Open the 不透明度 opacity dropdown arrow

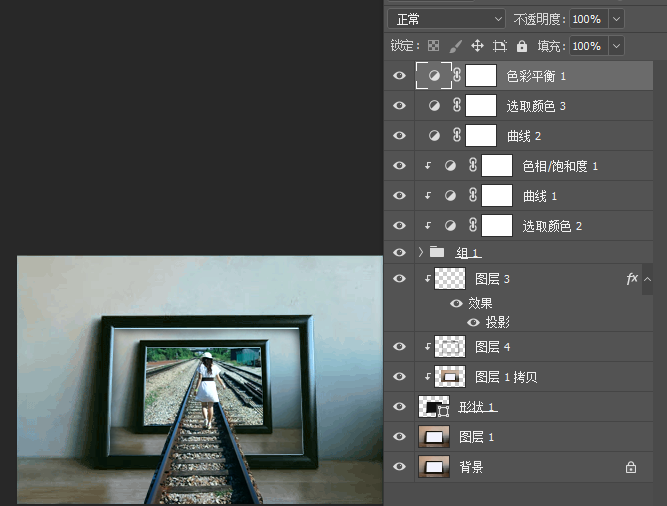616,19
